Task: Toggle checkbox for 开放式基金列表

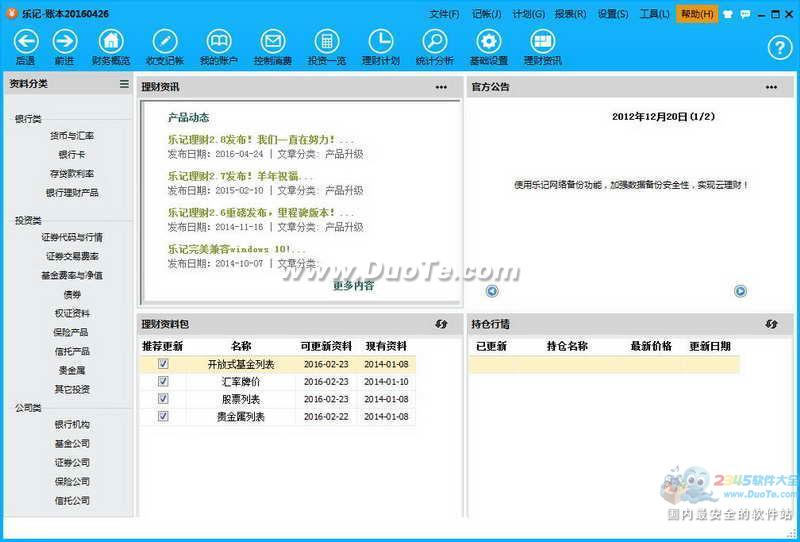Action: 163,364
